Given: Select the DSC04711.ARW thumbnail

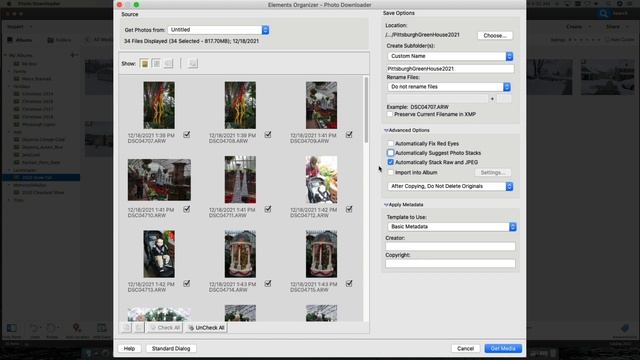Looking at the screenshot, I should 240,180.
